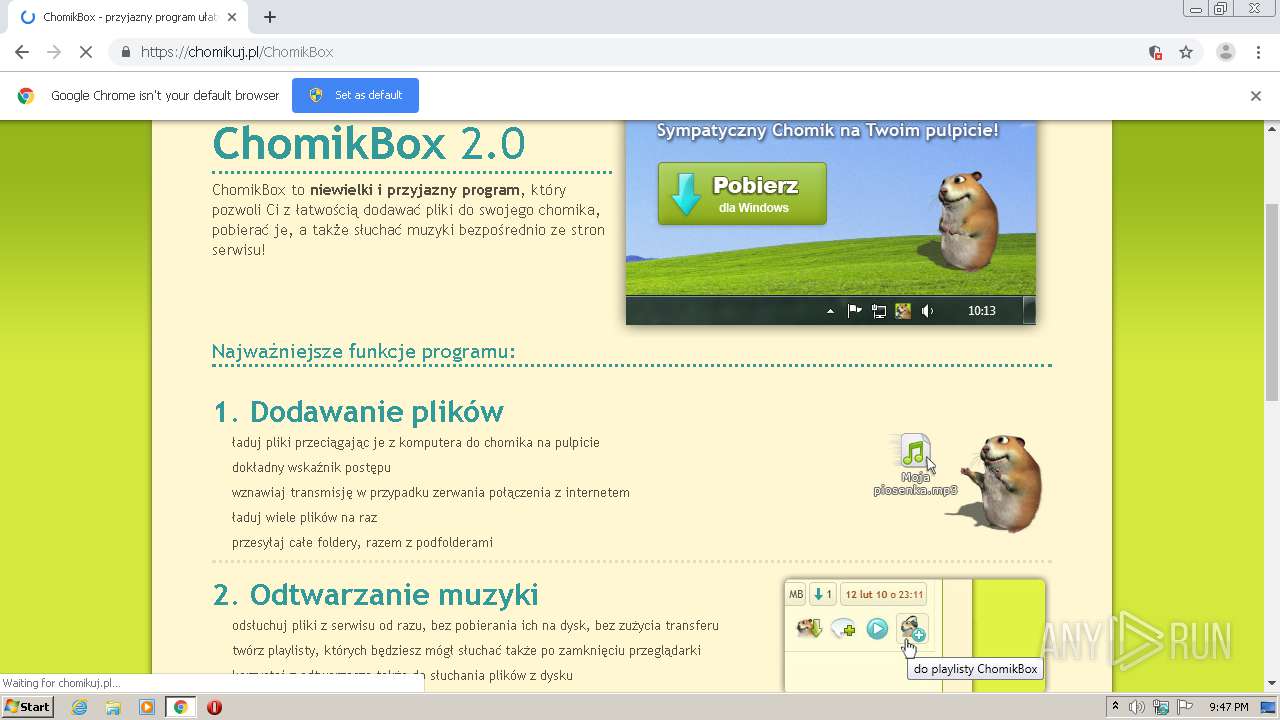Click the Moja piosenka.mp3 file icon
Screen dimensions: 1280x720
tap(915, 465)
